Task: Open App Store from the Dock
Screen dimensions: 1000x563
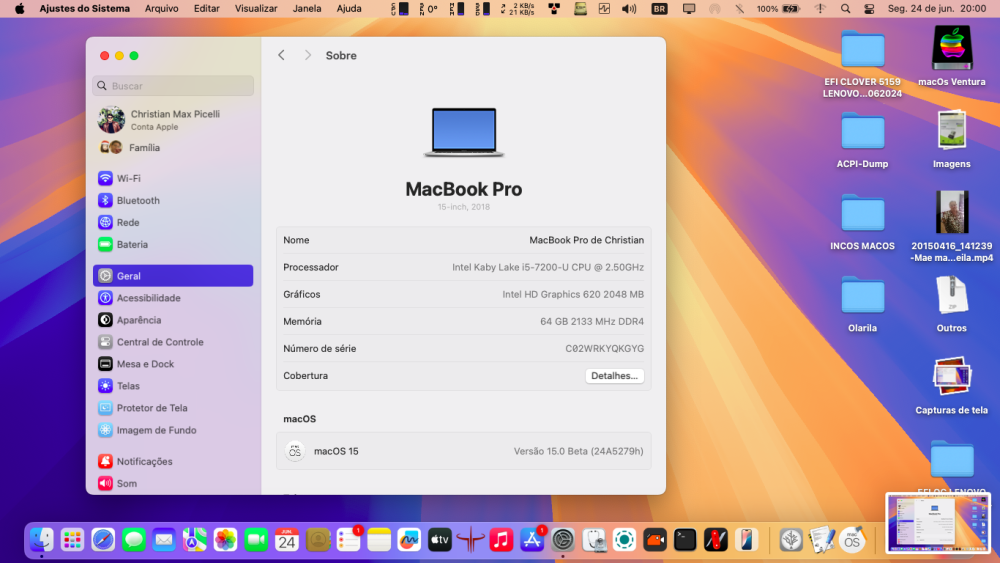Action: click(532, 540)
